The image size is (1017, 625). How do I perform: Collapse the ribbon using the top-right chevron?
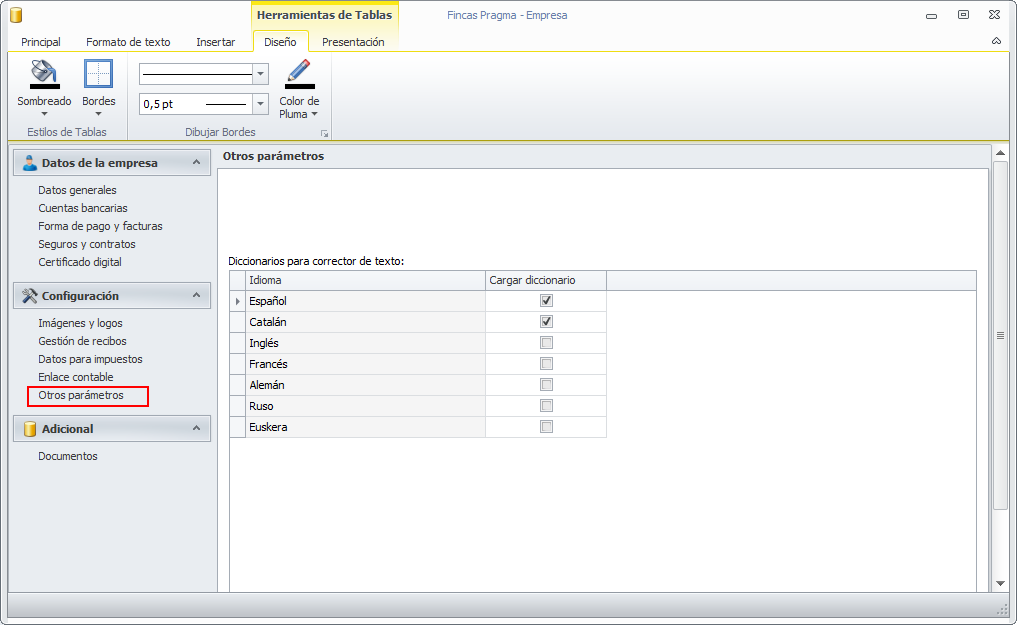click(x=996, y=42)
